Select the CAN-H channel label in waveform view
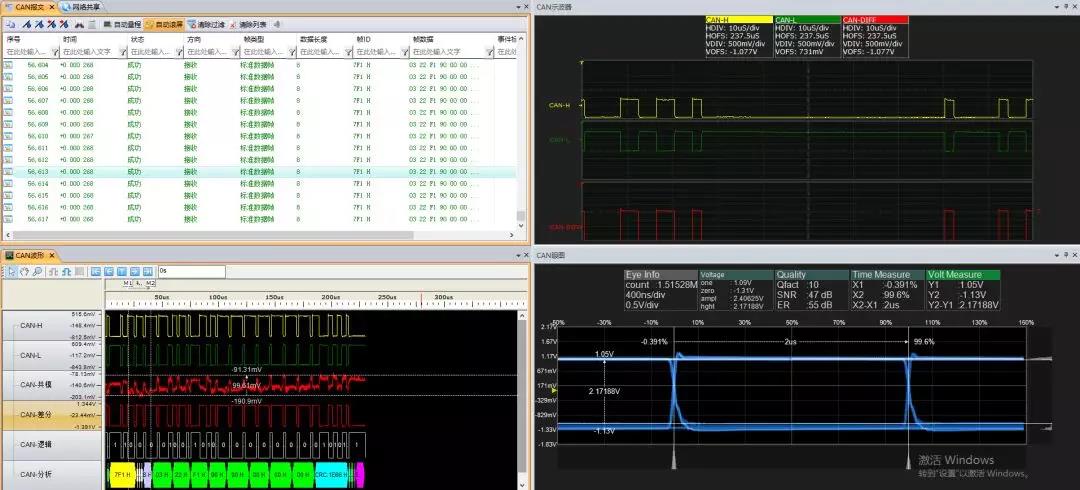This screenshot has width=1080, height=490. tap(30, 325)
